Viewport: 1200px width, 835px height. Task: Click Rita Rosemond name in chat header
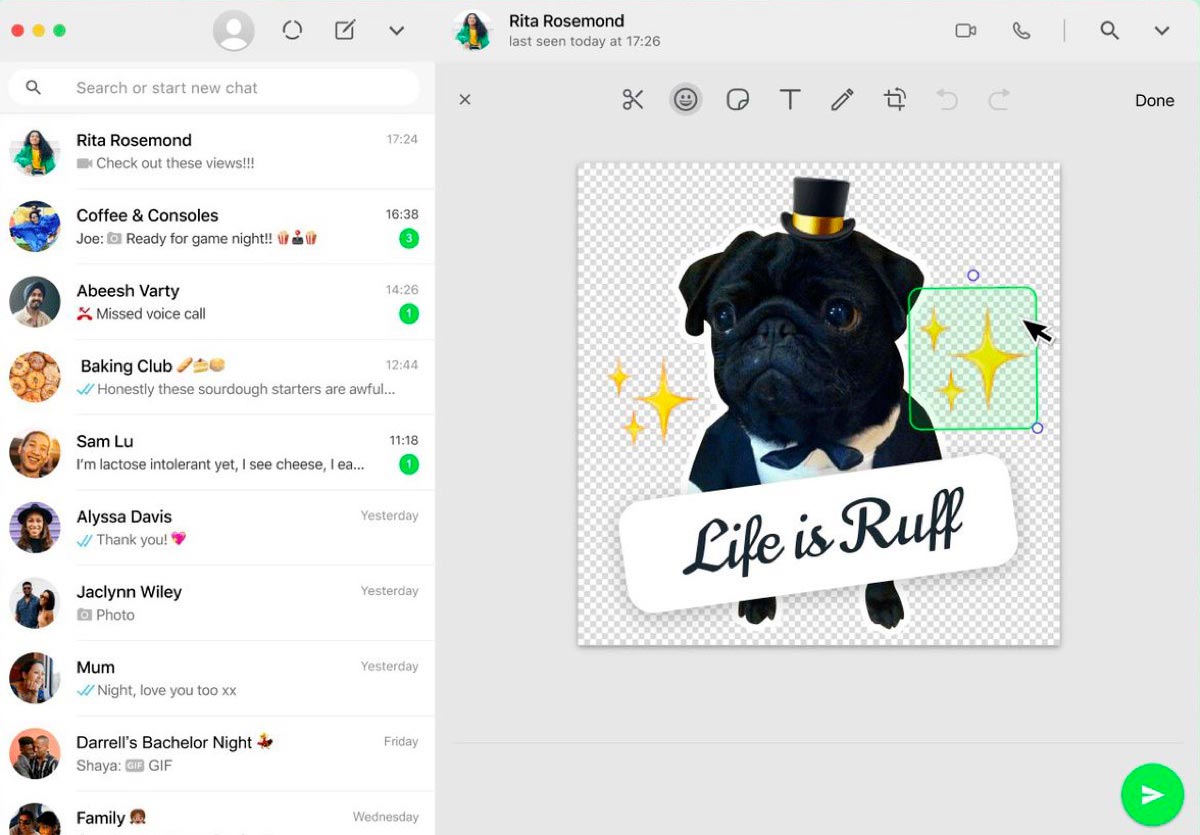click(566, 20)
